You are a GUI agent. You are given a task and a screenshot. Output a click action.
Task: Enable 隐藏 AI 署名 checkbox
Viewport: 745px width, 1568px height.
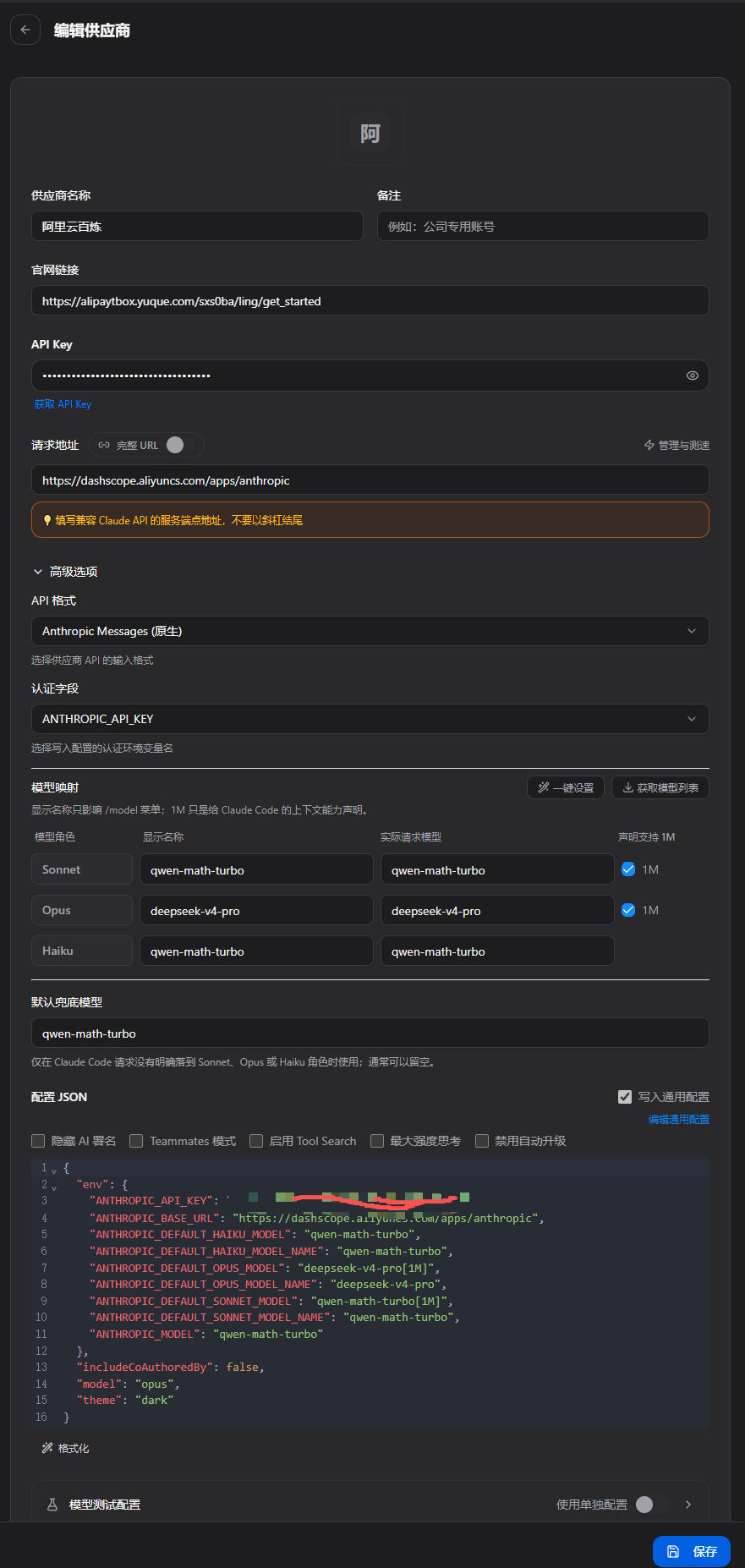38,1141
